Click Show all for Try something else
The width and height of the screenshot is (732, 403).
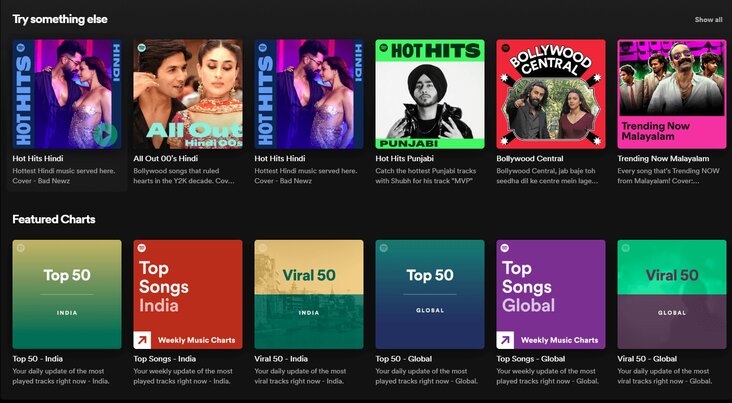coord(709,20)
